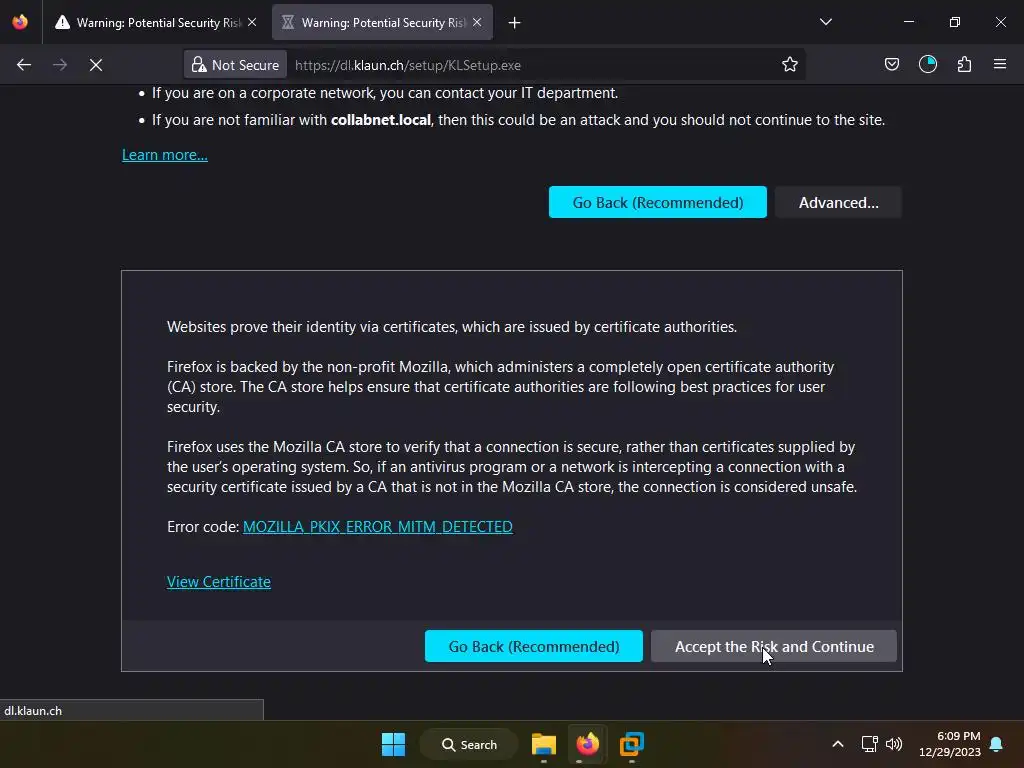Open a new tab with plus button

515,23
